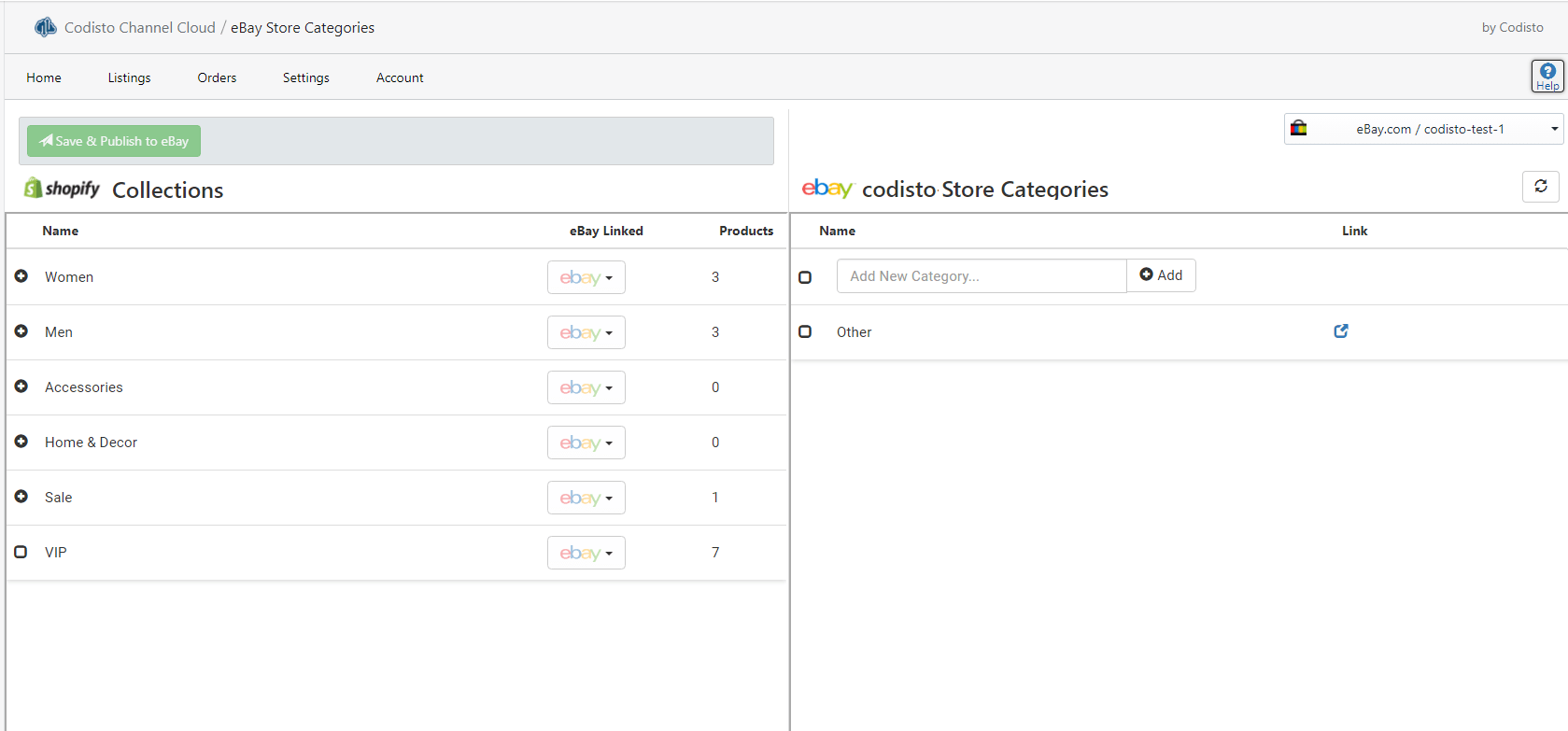Viewport: 1568px width, 731px height.
Task: Open the eBay.com / codisto-test-1 account selector
Action: (1423, 129)
